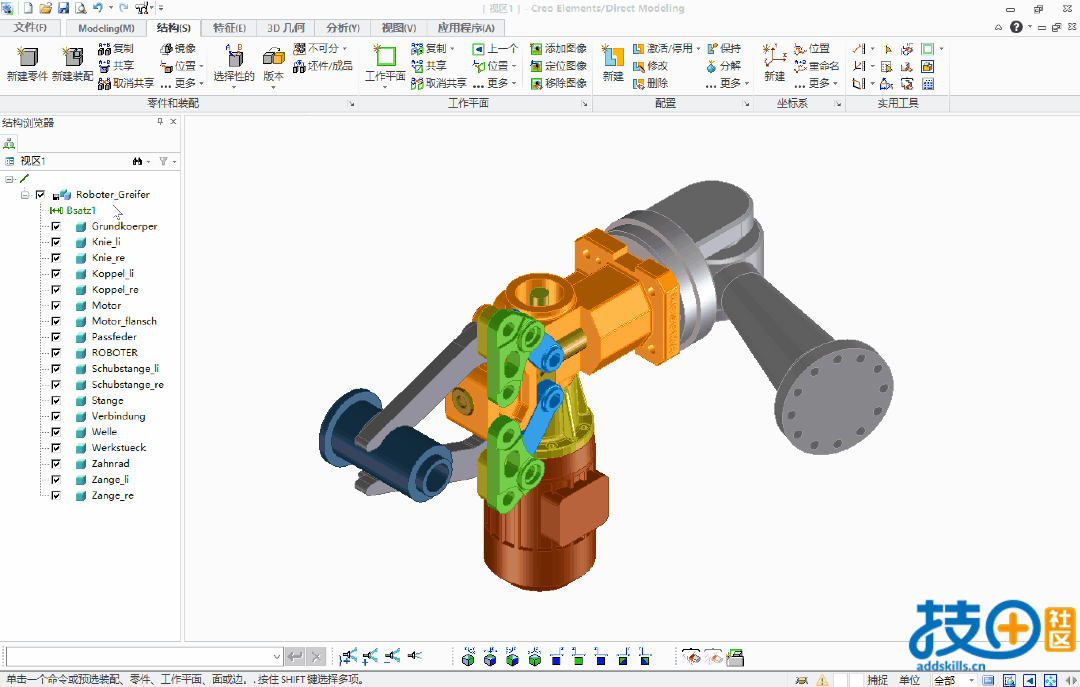
Task: Click 捕捉 in the status bar
Action: (x=878, y=680)
